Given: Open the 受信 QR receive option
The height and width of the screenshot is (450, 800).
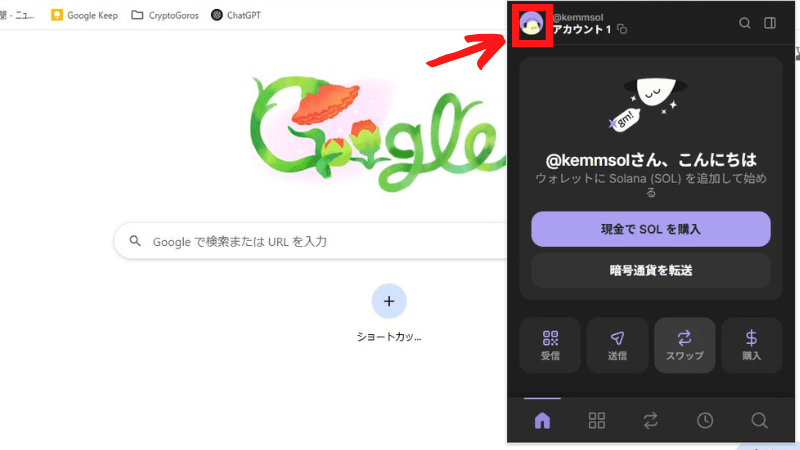Looking at the screenshot, I should tap(550, 345).
